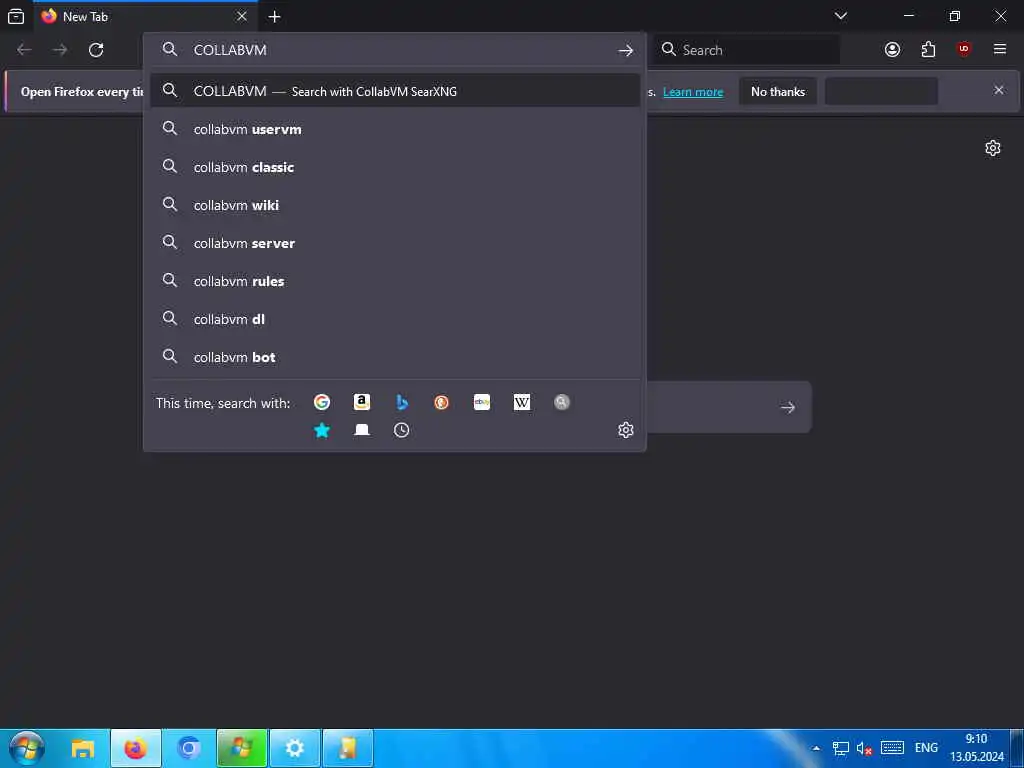The image size is (1024, 768).
Task: Open Firefox application hamburger menu
Action: coord(1000,50)
